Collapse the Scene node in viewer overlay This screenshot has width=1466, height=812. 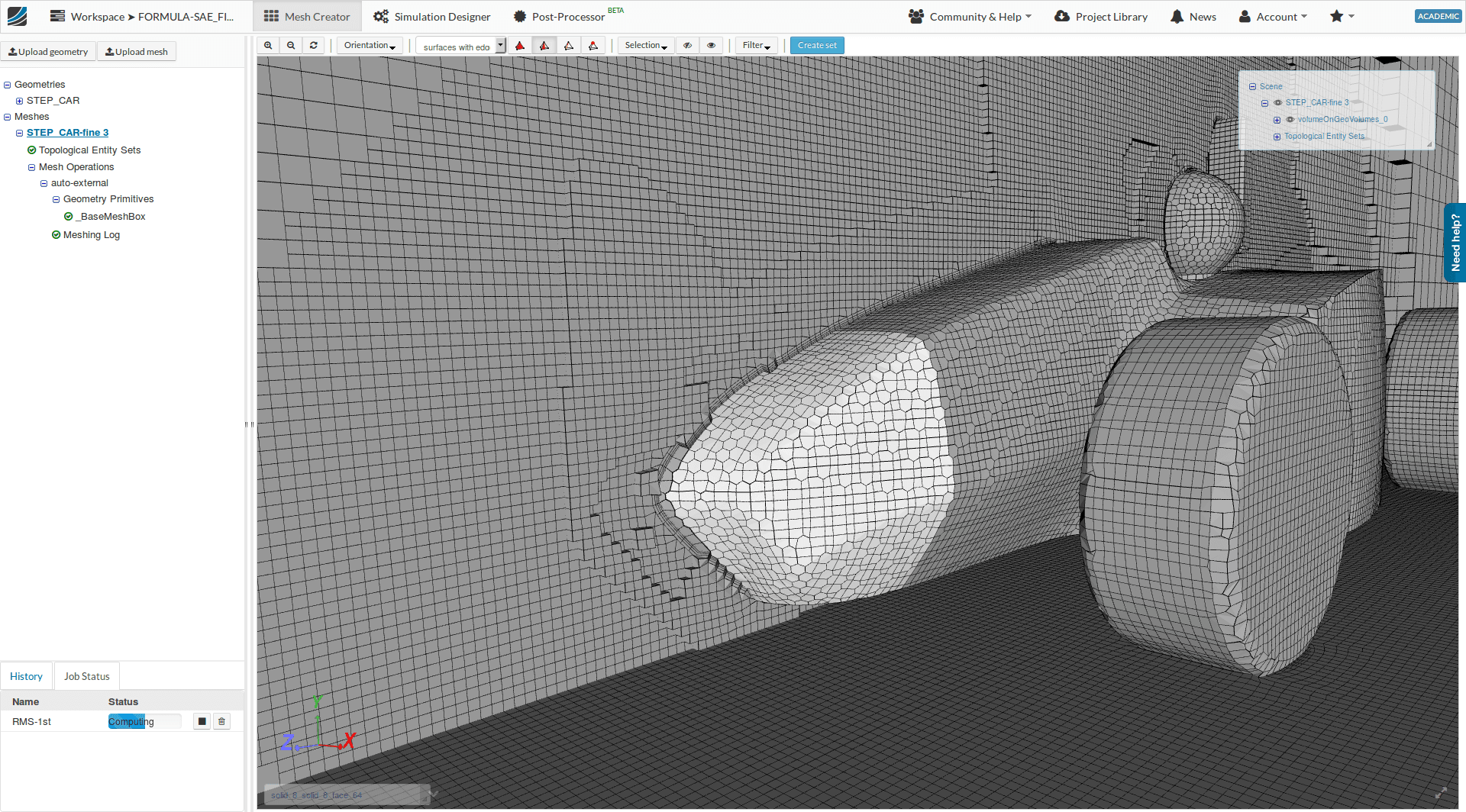click(x=1252, y=87)
